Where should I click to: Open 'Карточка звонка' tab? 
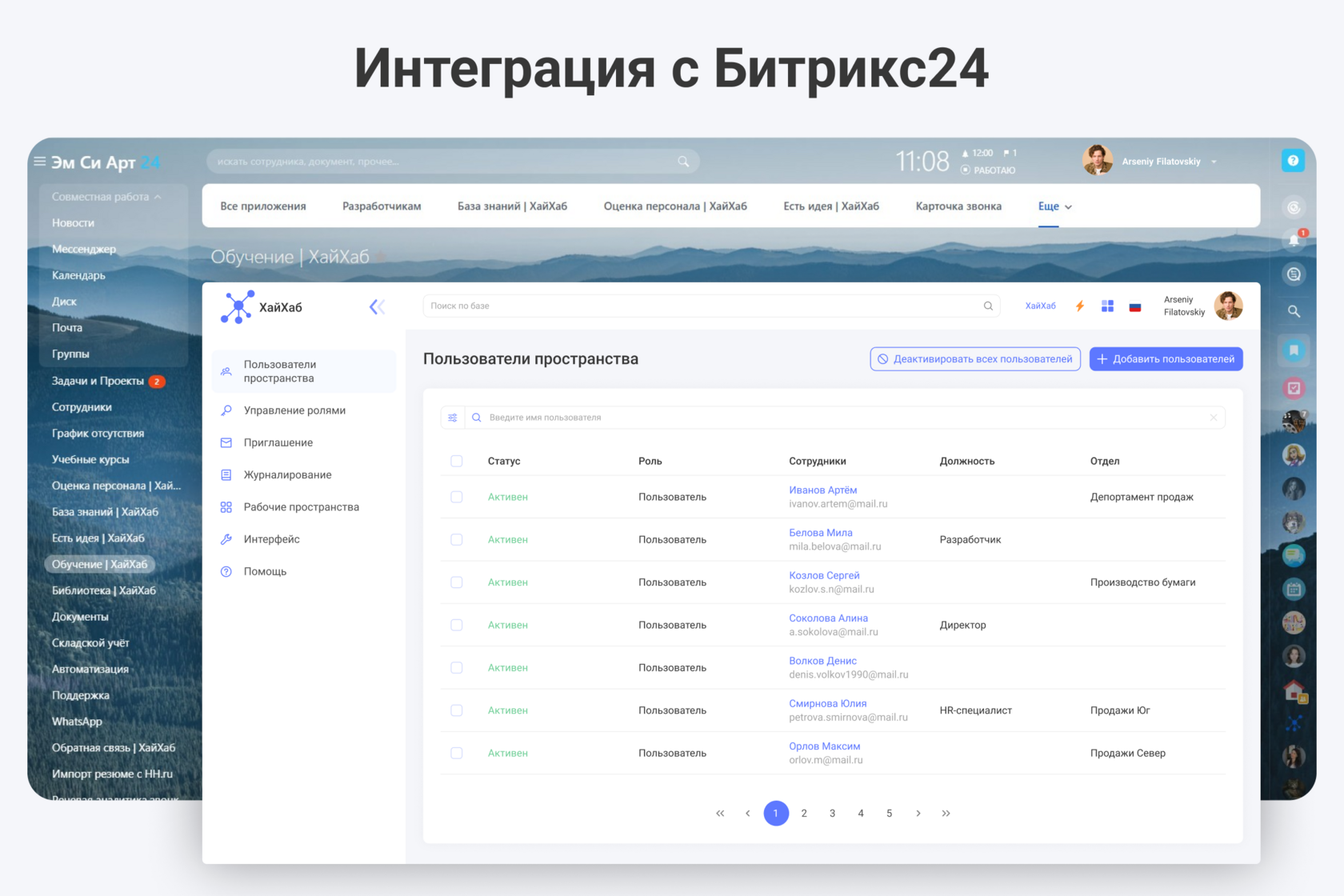pos(958,206)
